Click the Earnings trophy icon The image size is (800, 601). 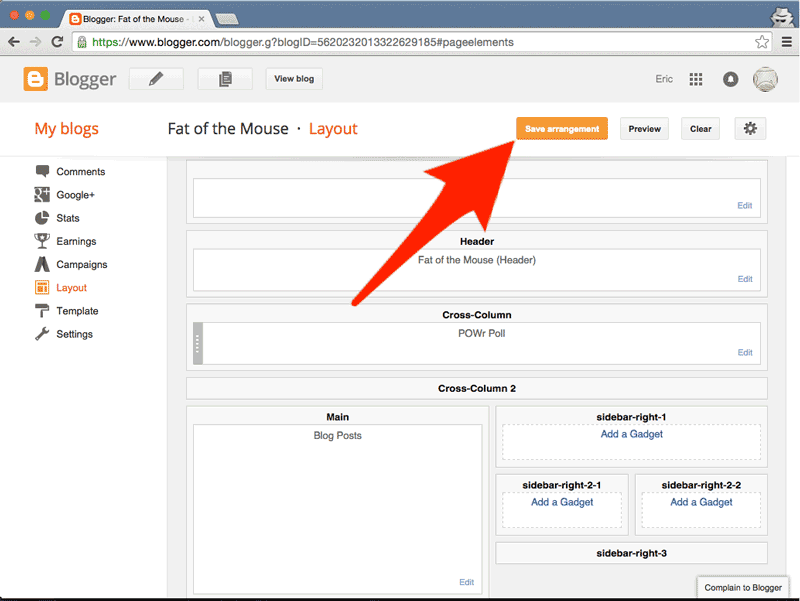click(42, 241)
